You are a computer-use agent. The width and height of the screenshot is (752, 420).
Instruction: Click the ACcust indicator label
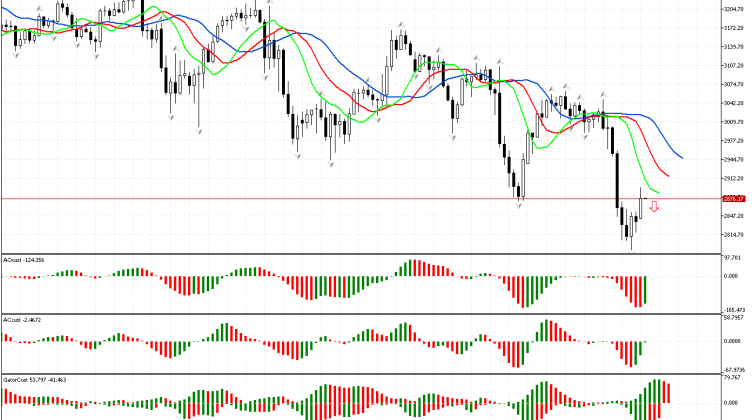pos(24,320)
